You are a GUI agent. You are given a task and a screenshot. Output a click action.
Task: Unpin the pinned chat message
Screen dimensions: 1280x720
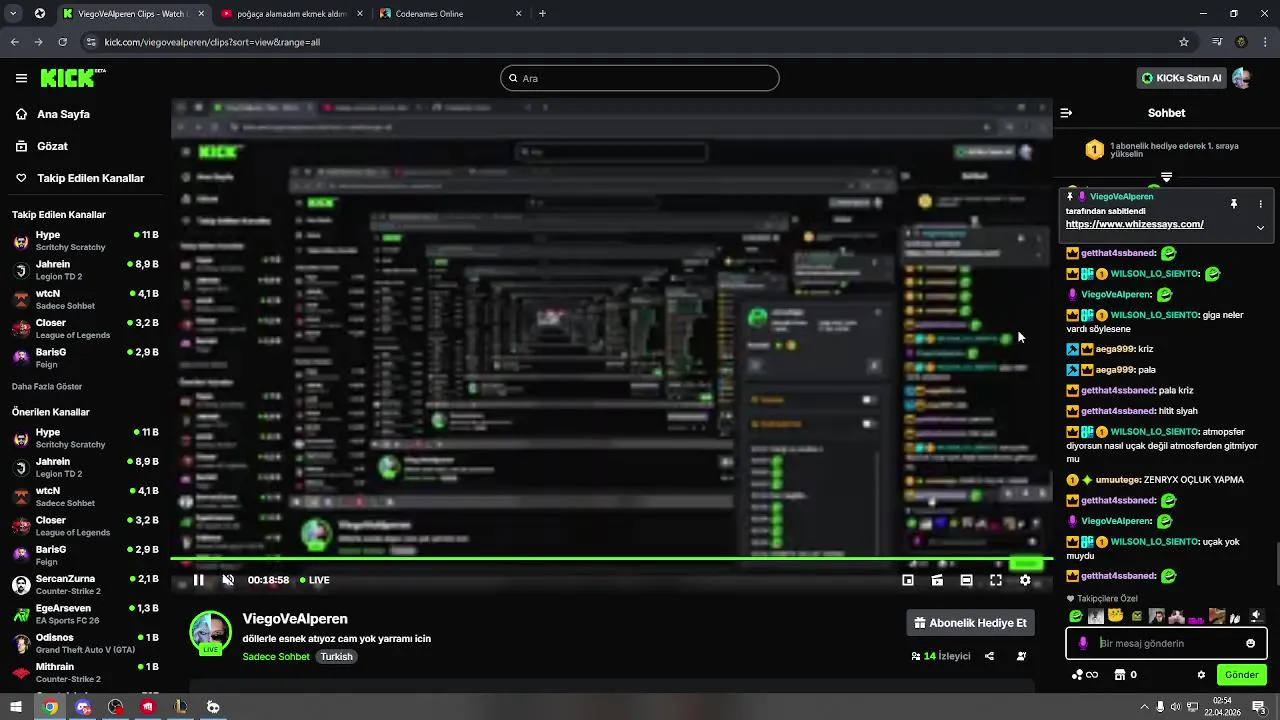pyautogui.click(x=1234, y=204)
